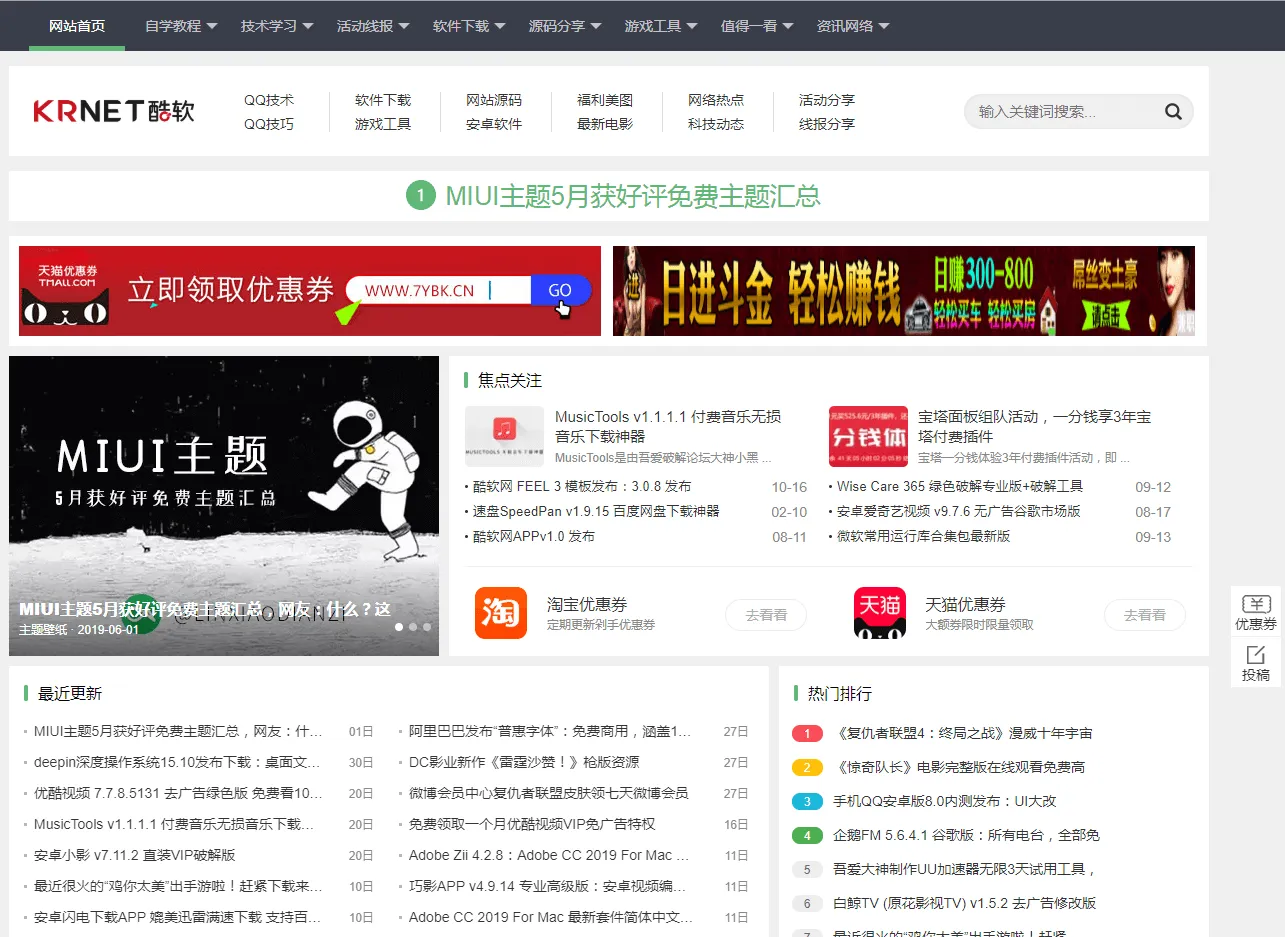Open Wise Care 365 绿色破解专业版 article
The width and height of the screenshot is (1285, 937).
coord(960,487)
